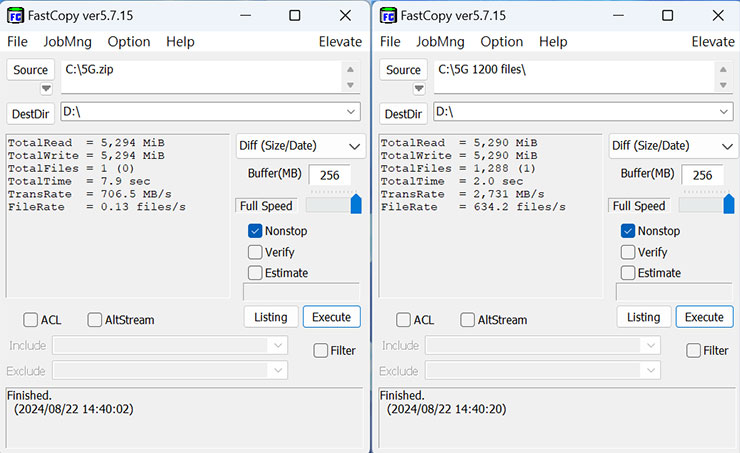Screen dimensions: 740x453
Task: Open File menu in right window
Action: click(x=390, y=42)
